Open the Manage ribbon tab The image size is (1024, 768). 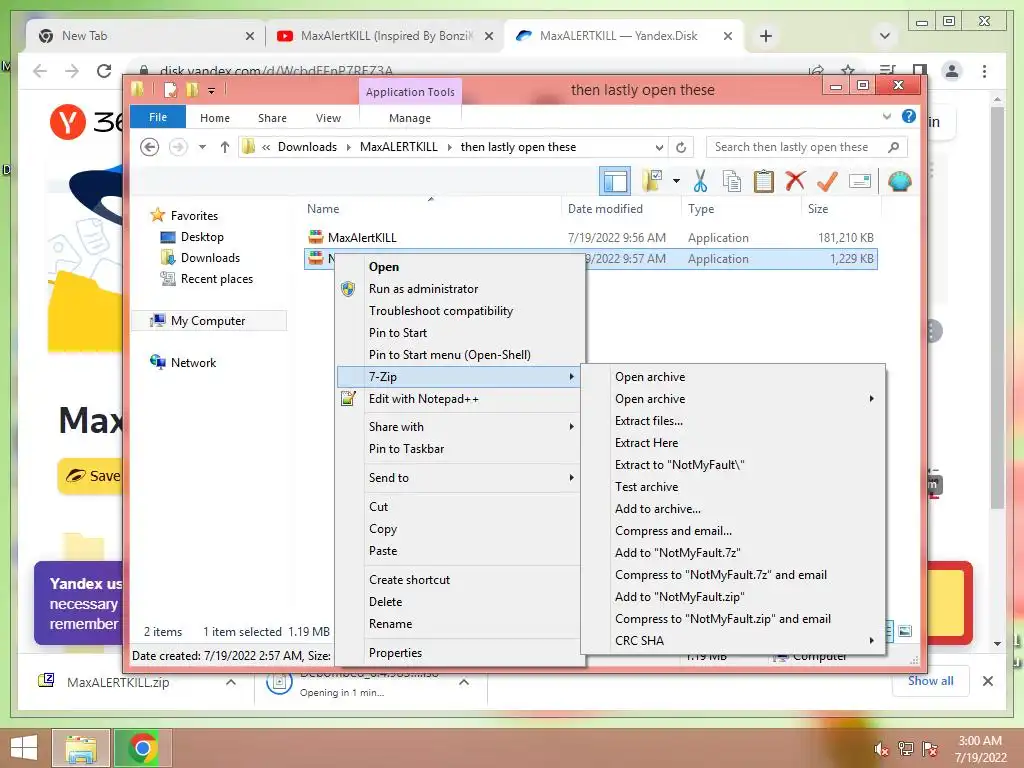coord(409,118)
